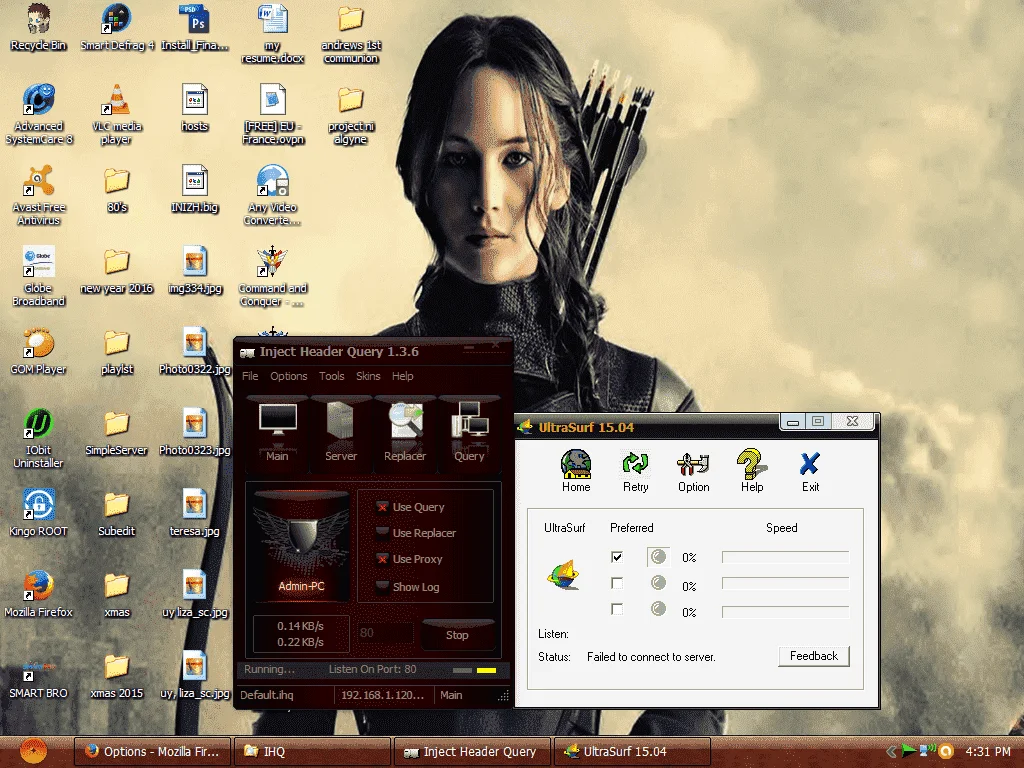Toggle the Use Query checkbox
The width and height of the screenshot is (1024, 768).
(x=383, y=507)
